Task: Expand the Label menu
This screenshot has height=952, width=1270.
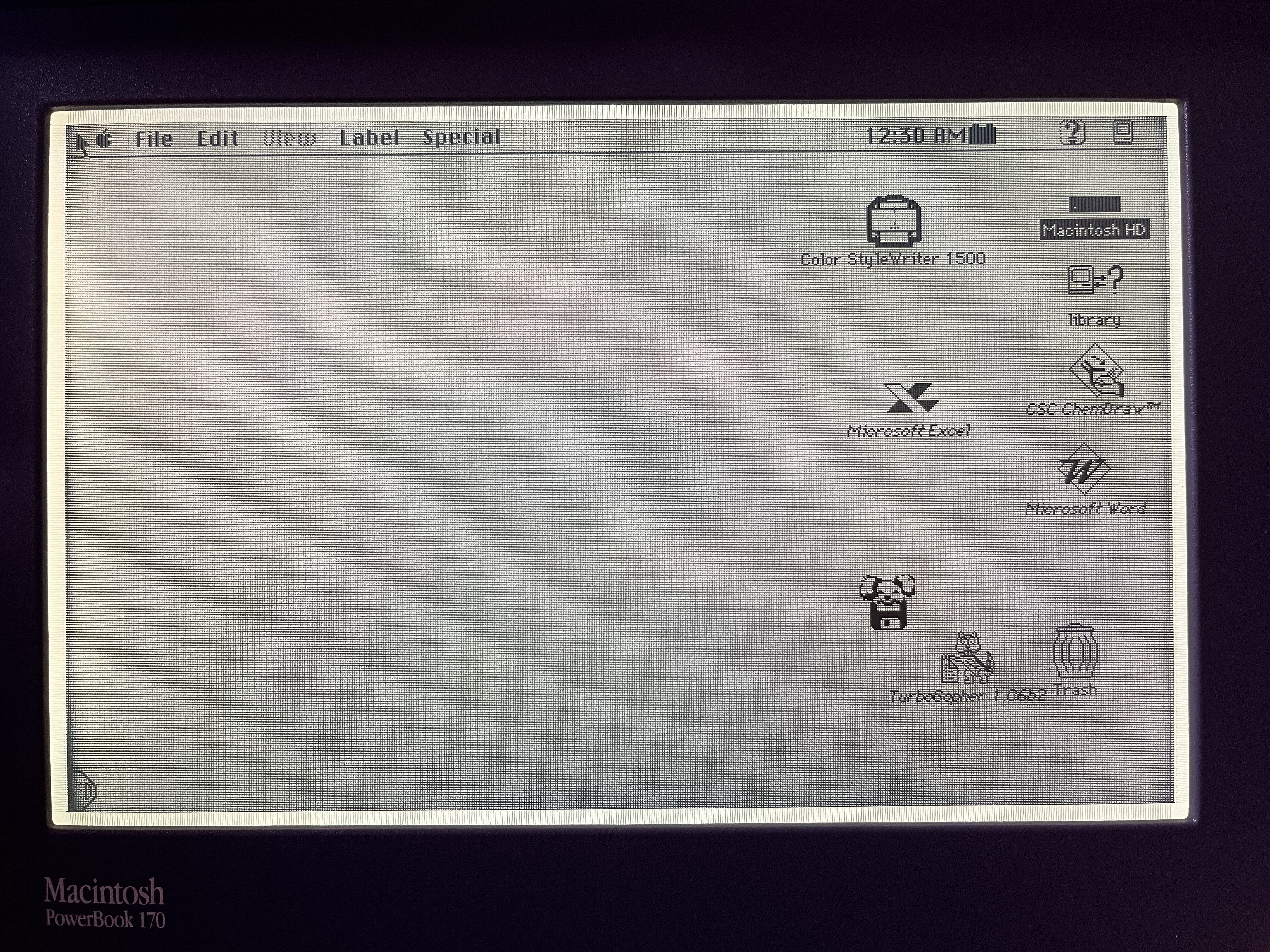Action: [x=369, y=138]
